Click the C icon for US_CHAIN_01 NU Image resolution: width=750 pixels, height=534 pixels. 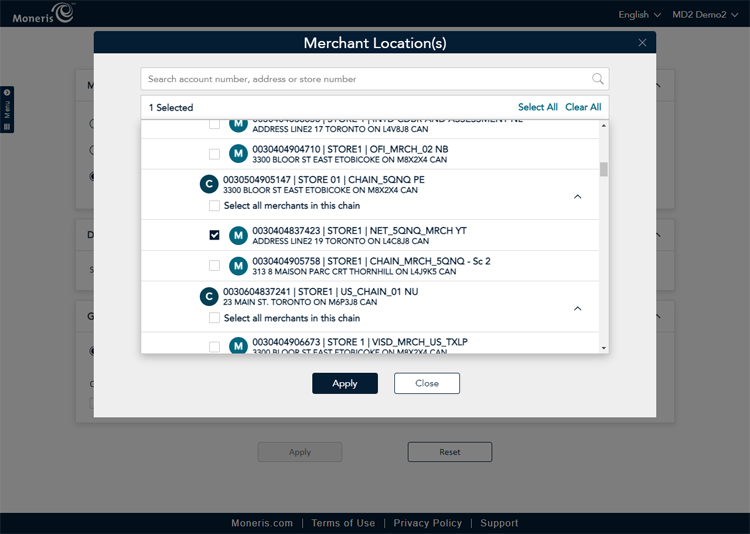coord(209,297)
